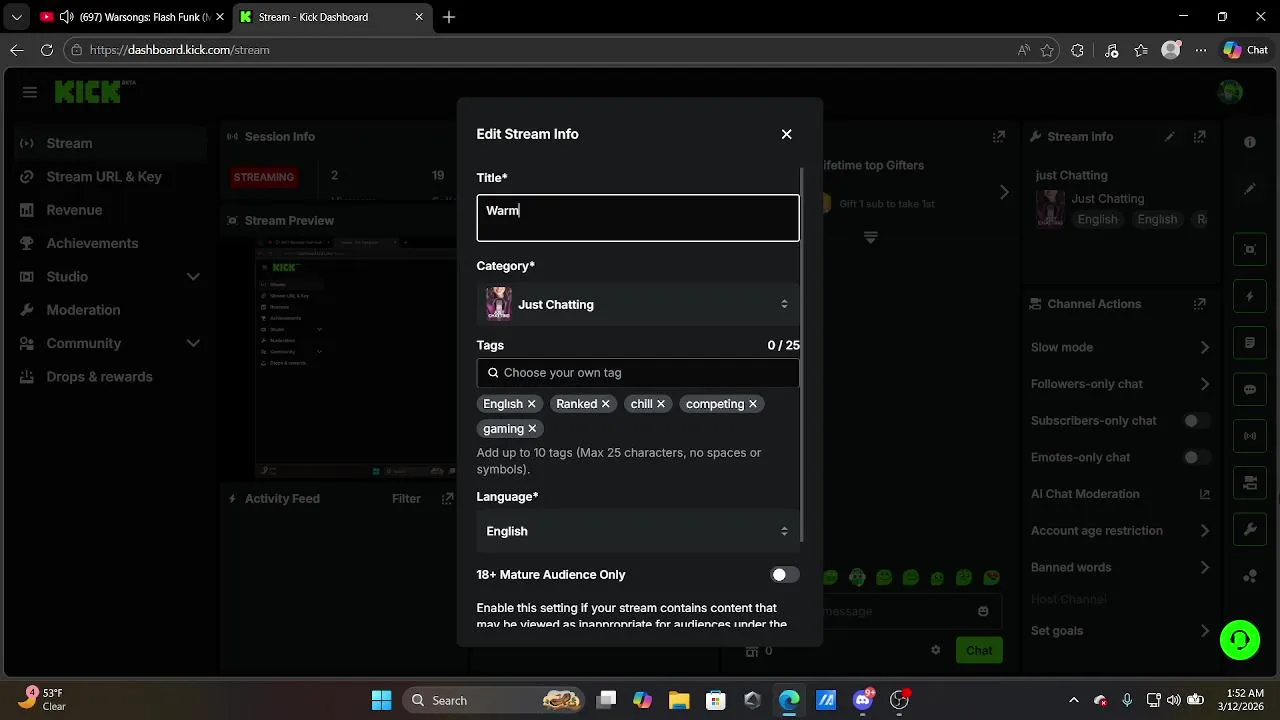Pop out the Stream Info panel

pos(1200,137)
